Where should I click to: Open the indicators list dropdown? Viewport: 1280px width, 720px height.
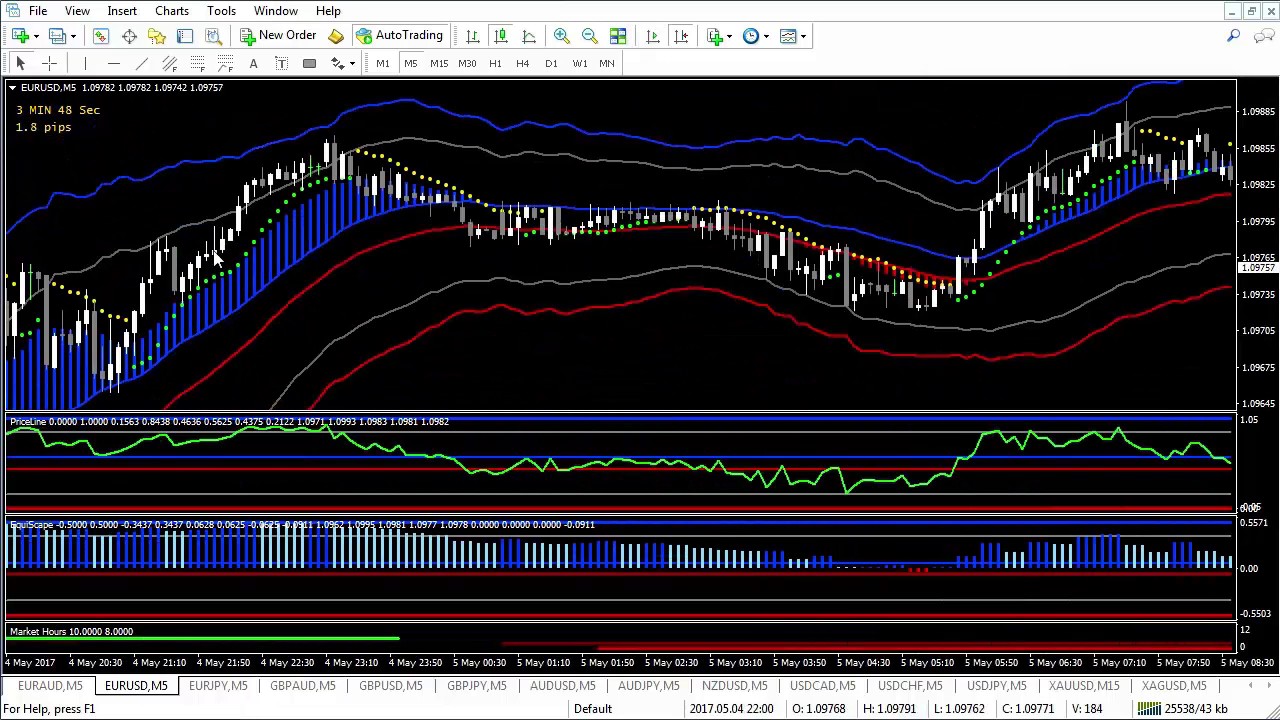coord(732,37)
